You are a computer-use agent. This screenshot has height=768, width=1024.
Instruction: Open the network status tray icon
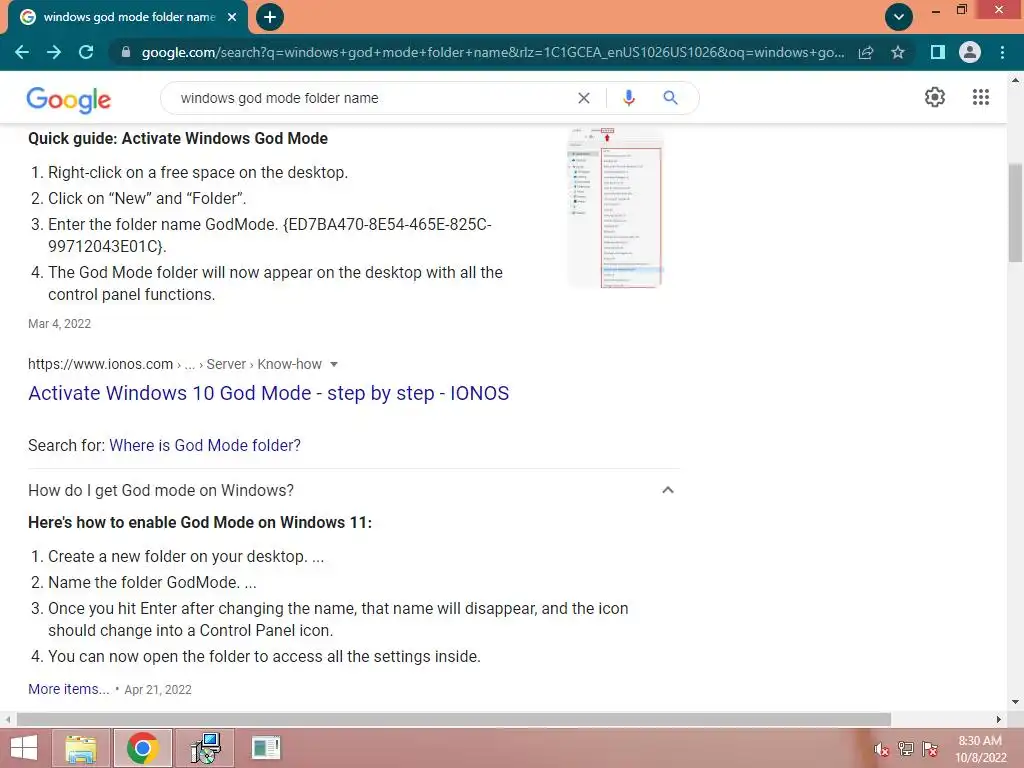[x=906, y=749]
